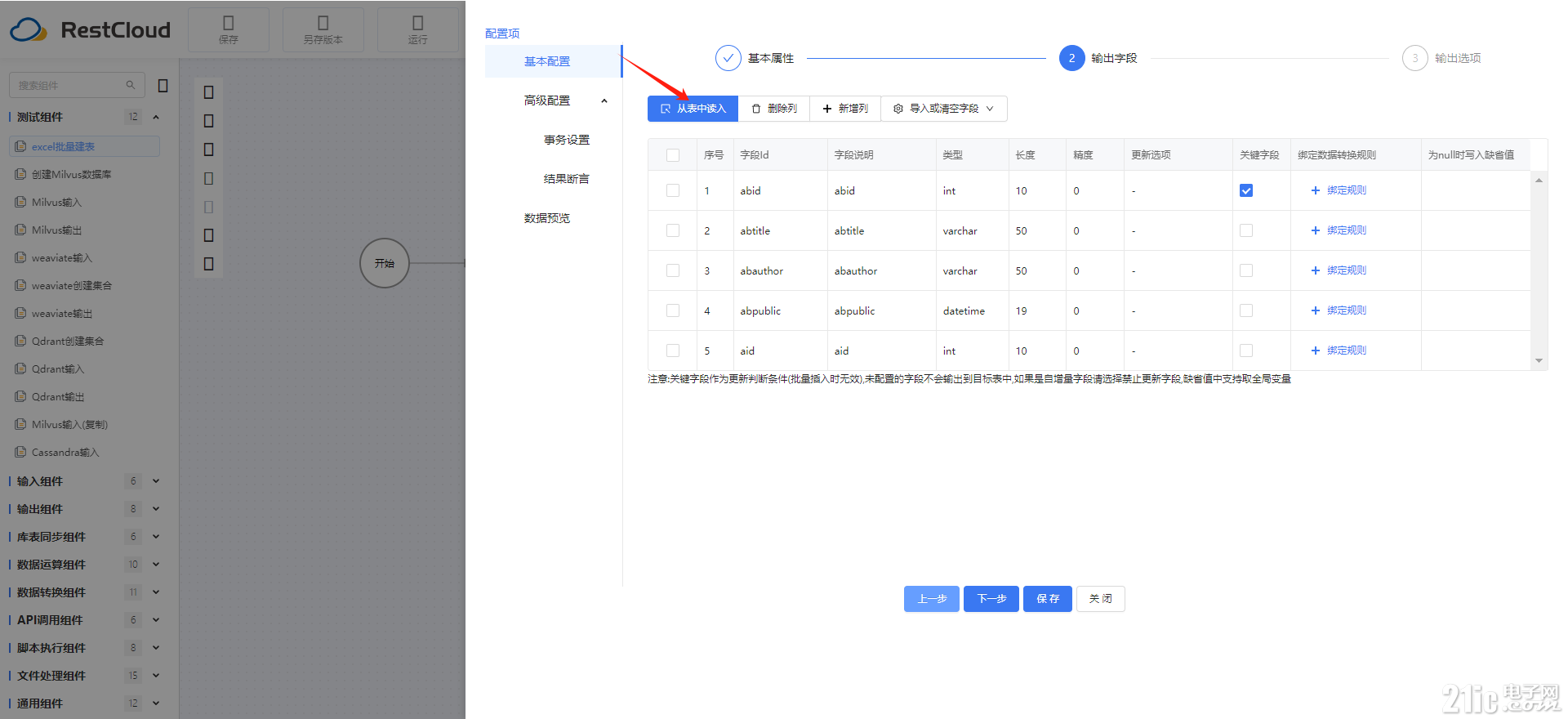The image size is (1568, 719).
Task: Click the 新增列 button
Action: pos(845,109)
